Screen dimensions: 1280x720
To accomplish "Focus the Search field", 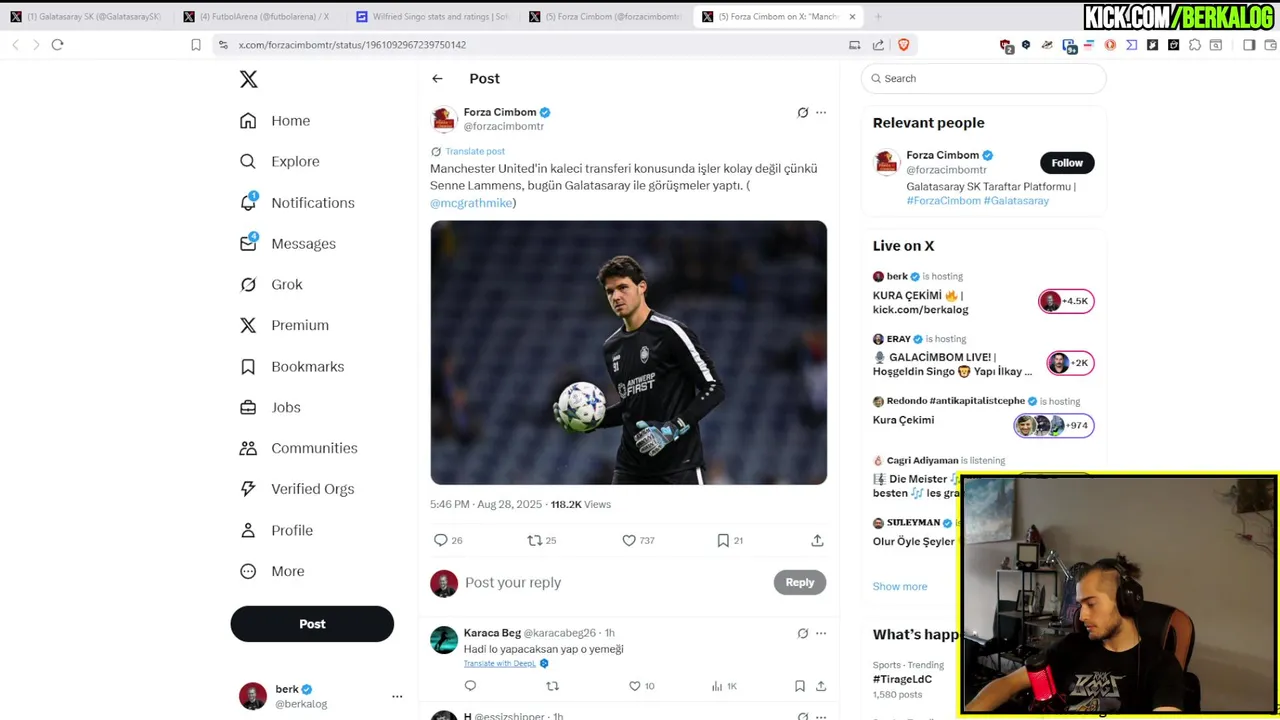I will coord(984,78).
